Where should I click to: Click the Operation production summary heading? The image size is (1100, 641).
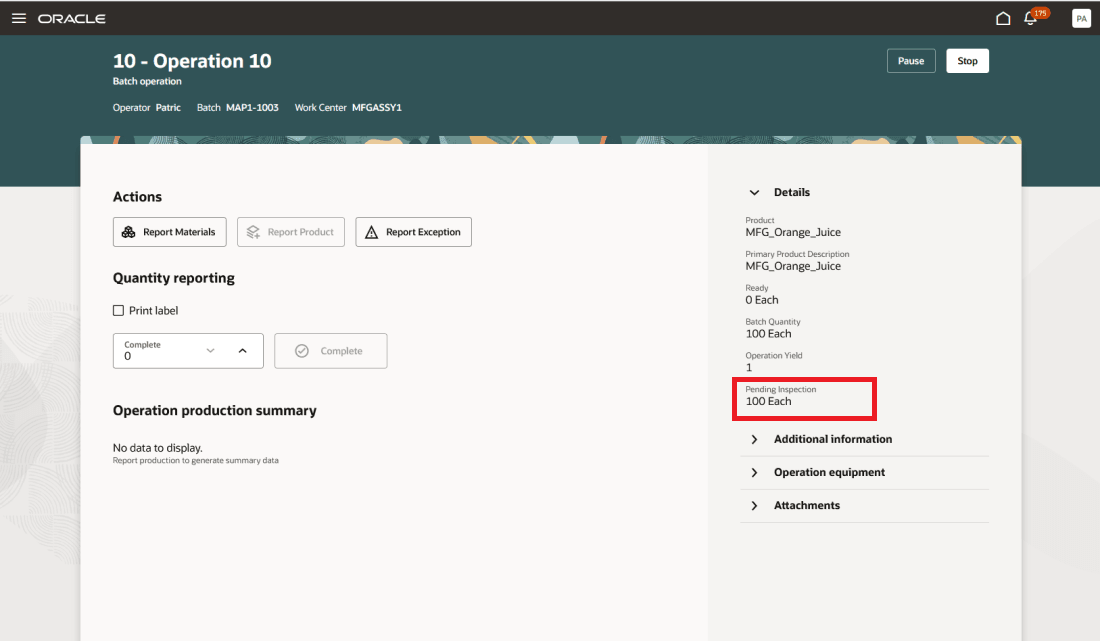[215, 410]
